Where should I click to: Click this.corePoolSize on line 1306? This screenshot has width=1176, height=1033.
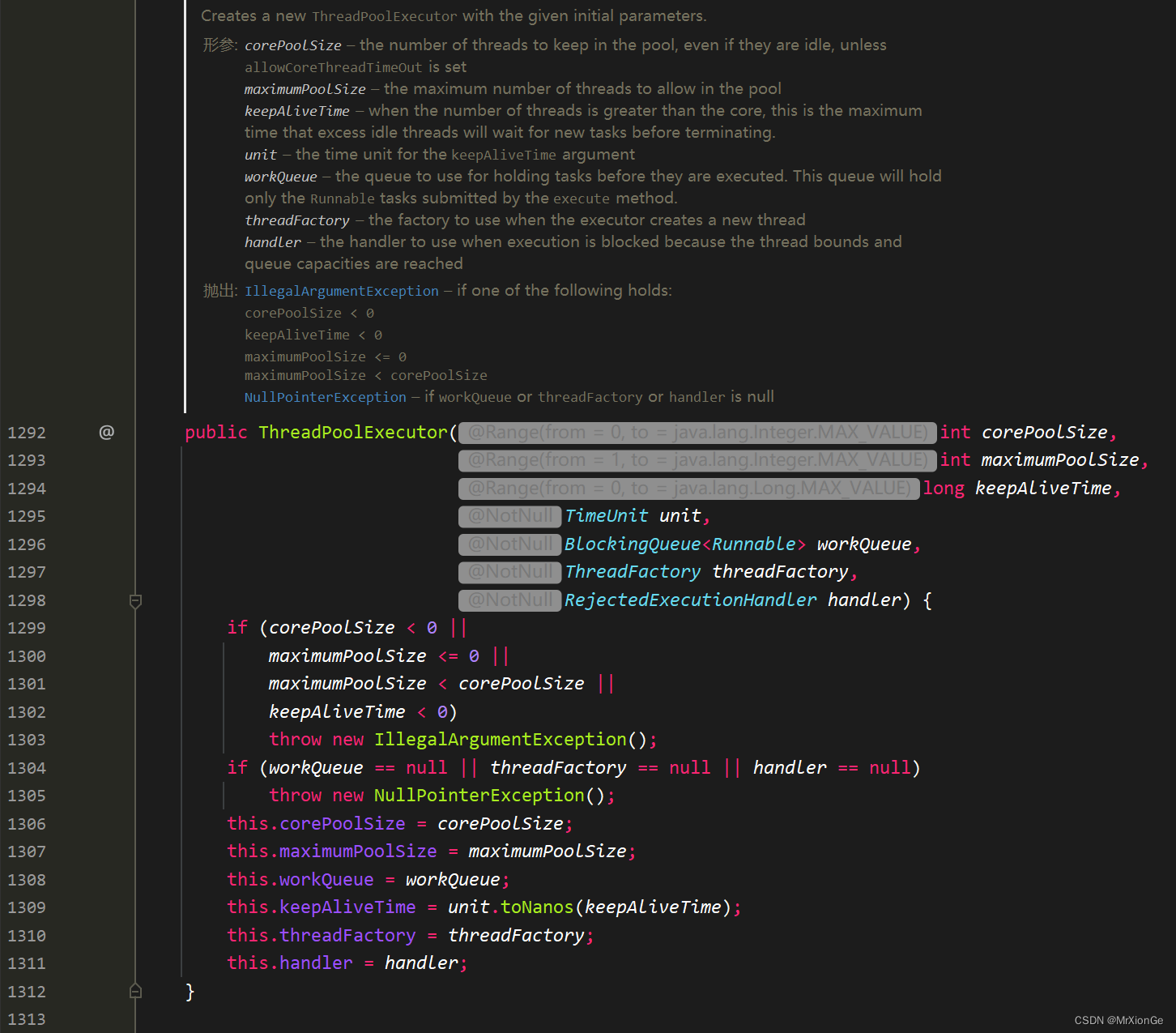tap(317, 824)
